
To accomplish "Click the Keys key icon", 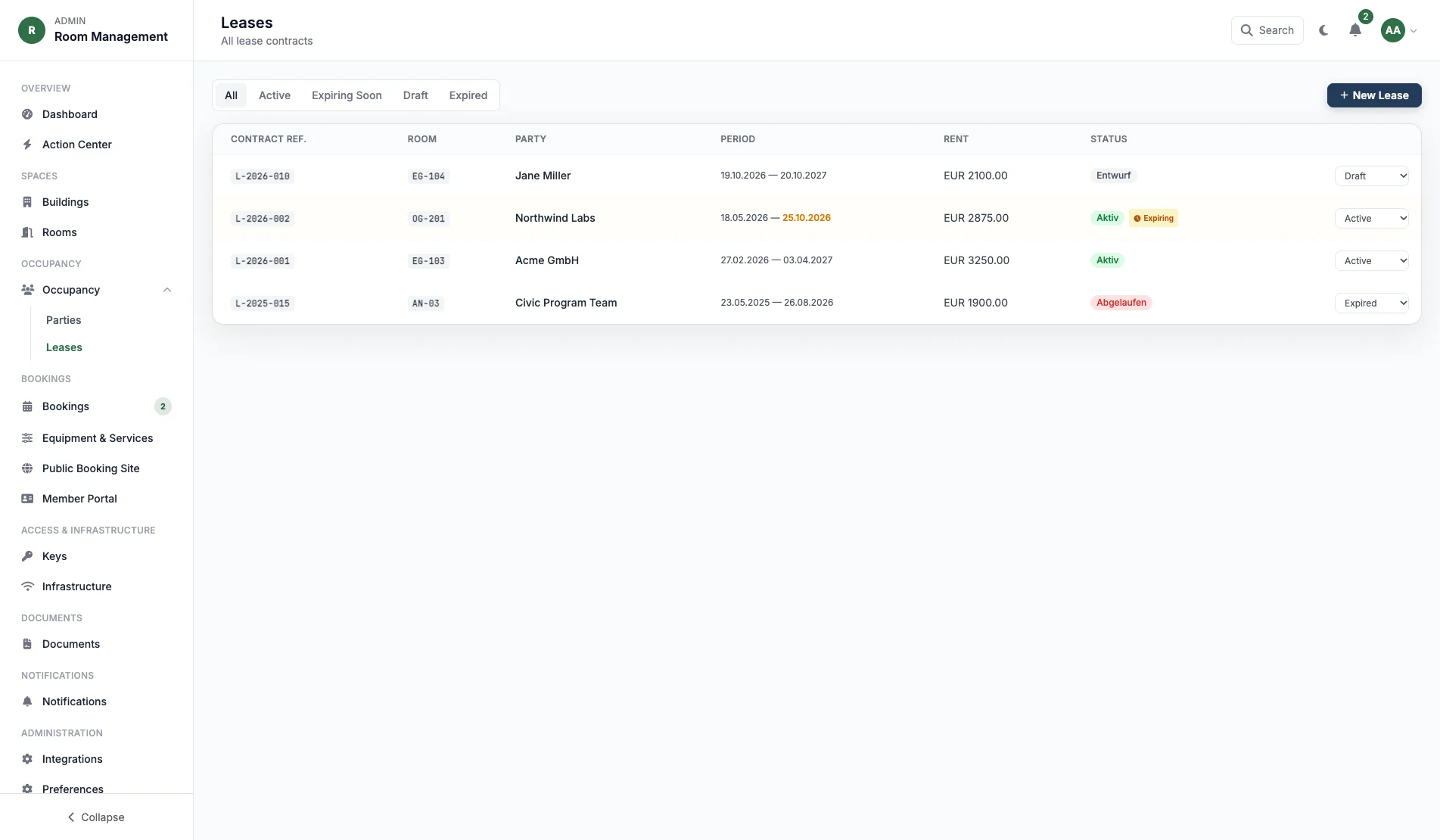I will click(27, 556).
